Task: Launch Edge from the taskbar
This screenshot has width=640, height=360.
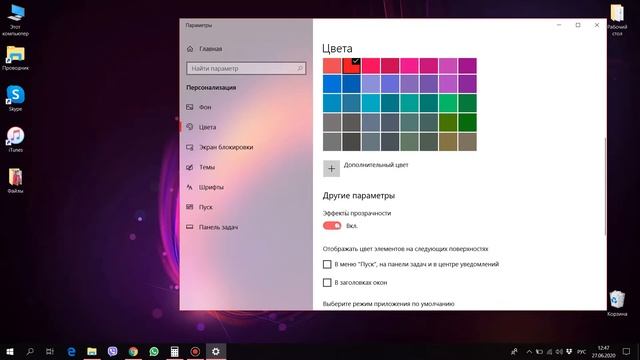Action: coord(71,351)
